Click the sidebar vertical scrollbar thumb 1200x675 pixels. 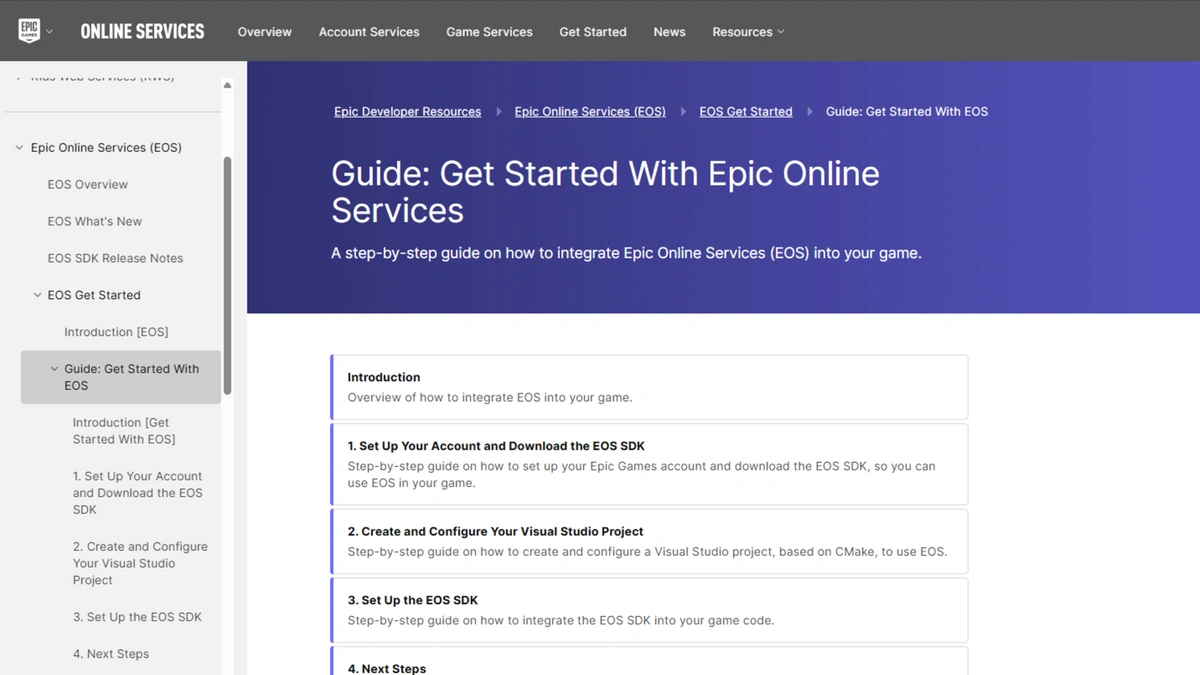227,275
